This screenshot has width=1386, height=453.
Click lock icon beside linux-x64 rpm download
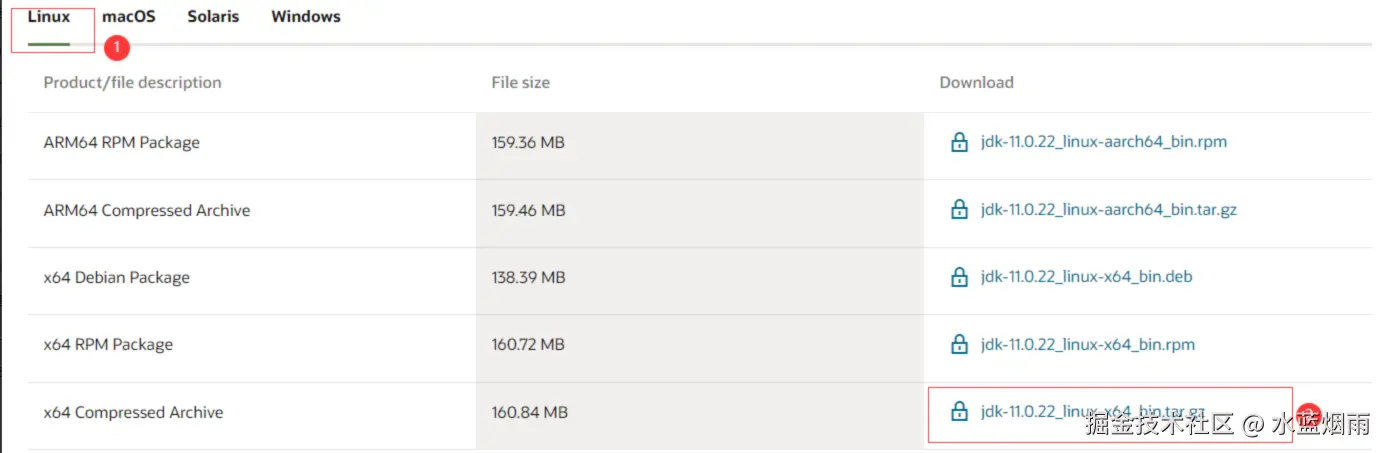[959, 345]
